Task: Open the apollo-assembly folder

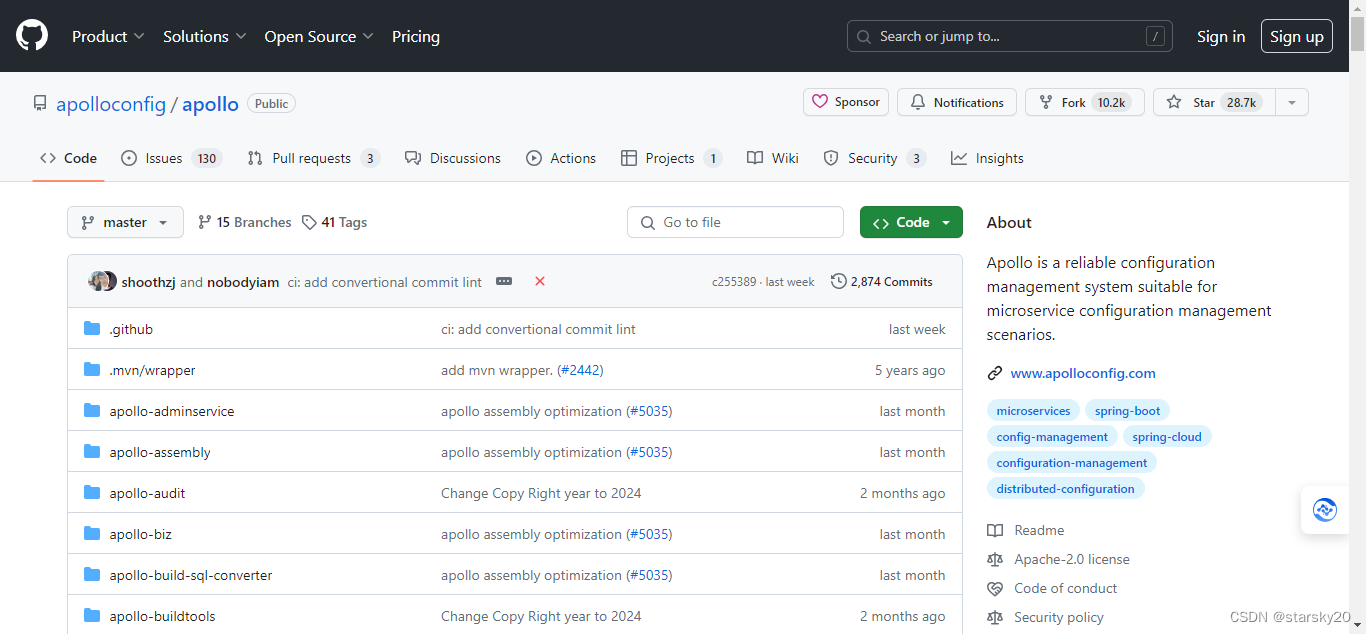Action: click(x=160, y=452)
